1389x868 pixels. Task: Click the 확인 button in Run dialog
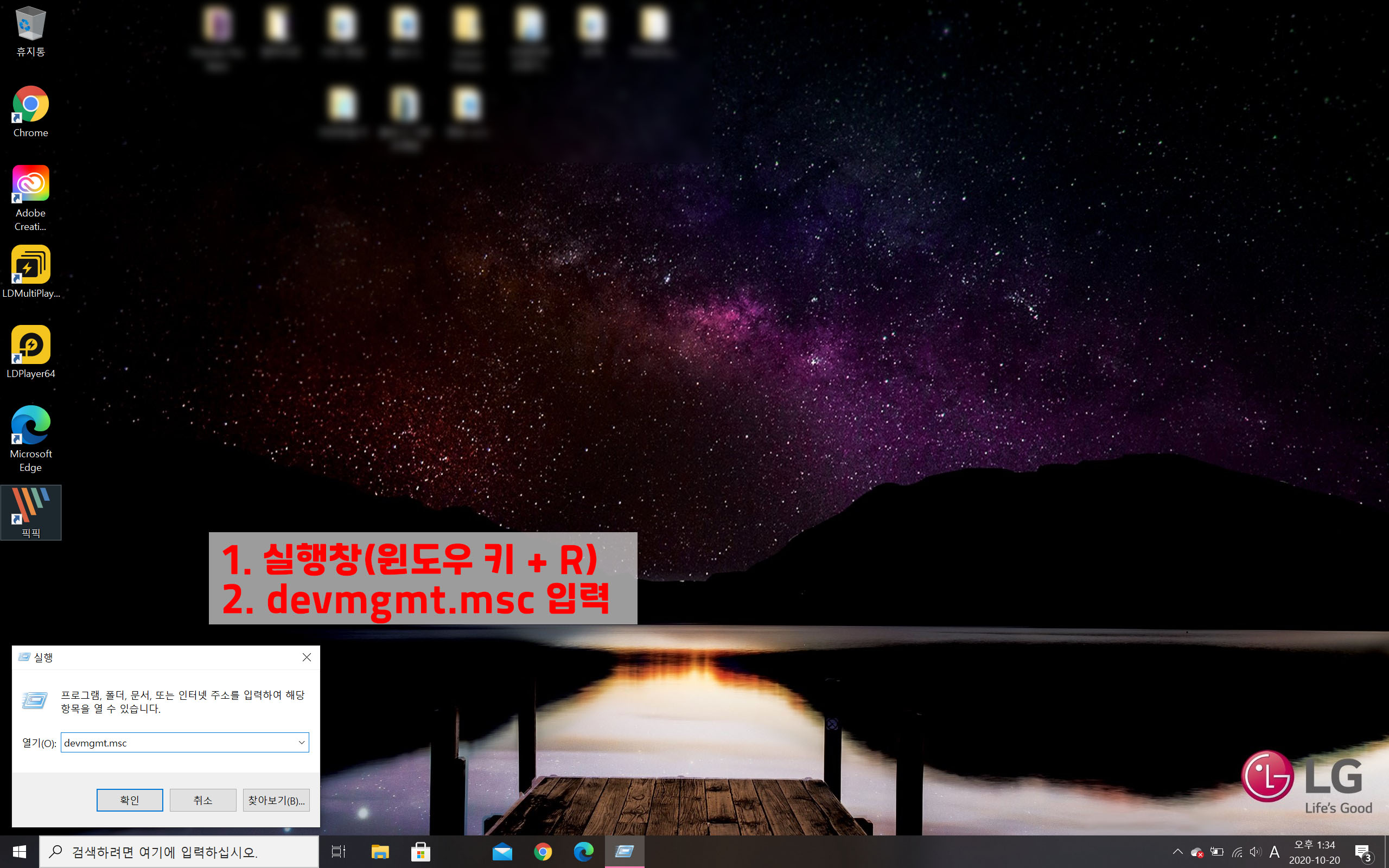pos(129,800)
